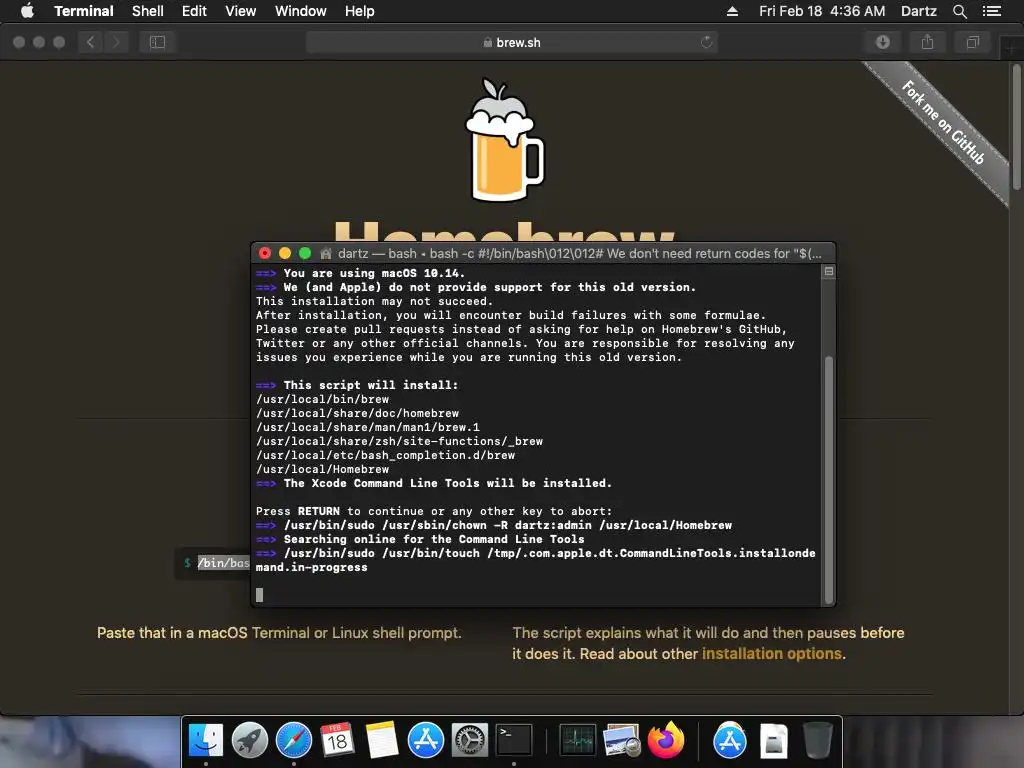Open the Trash from the Dock
Viewport: 1024px width, 768px height.
point(817,741)
